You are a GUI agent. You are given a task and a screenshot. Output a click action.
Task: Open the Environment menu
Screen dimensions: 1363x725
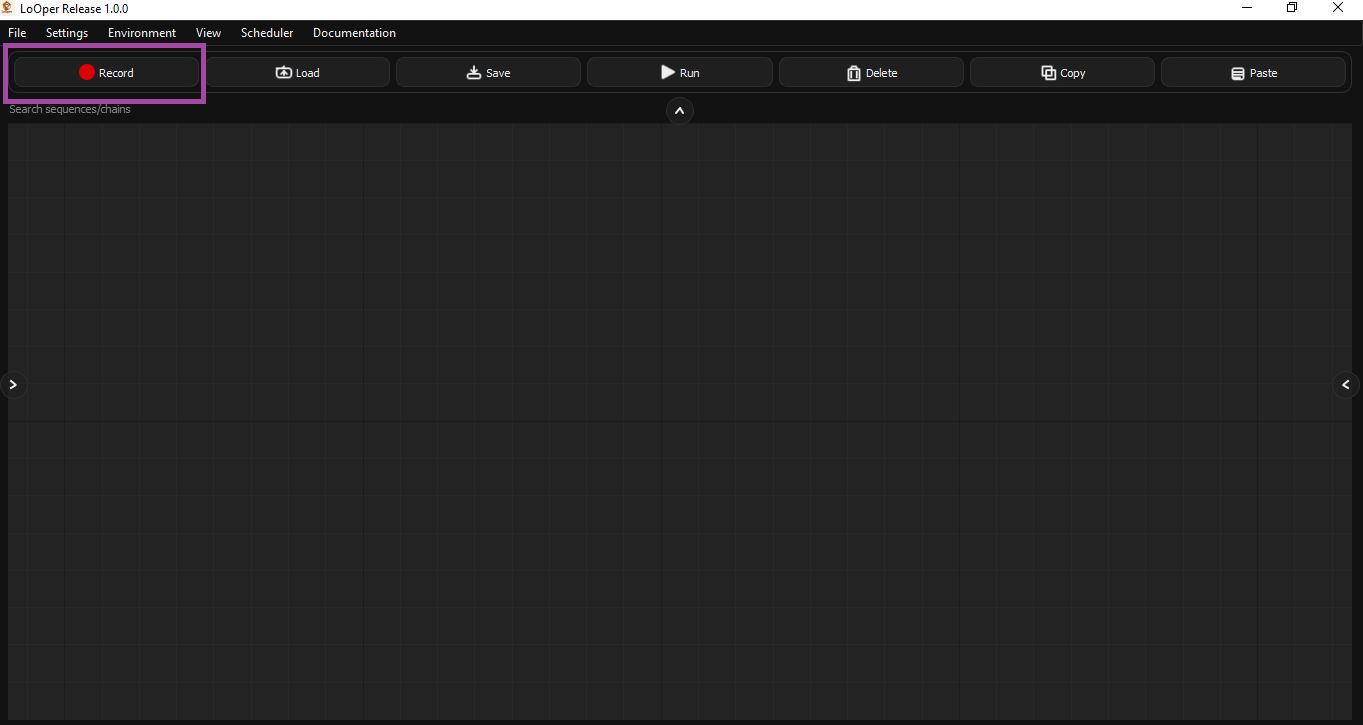click(141, 32)
